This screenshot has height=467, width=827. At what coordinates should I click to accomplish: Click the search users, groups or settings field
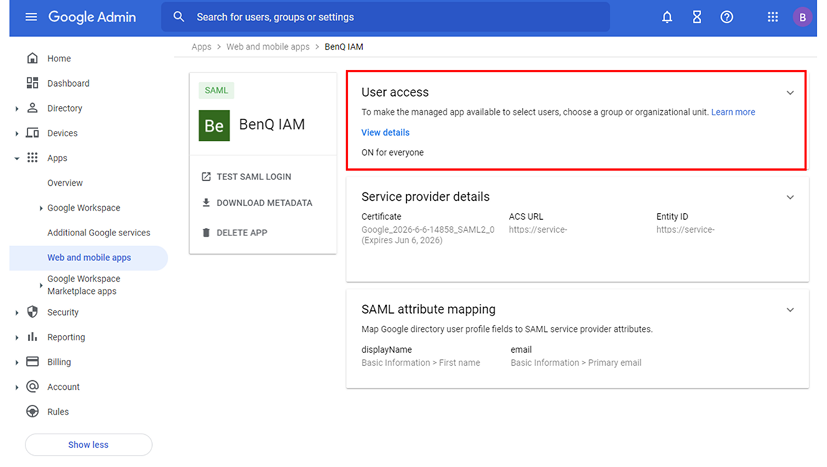[390, 17]
